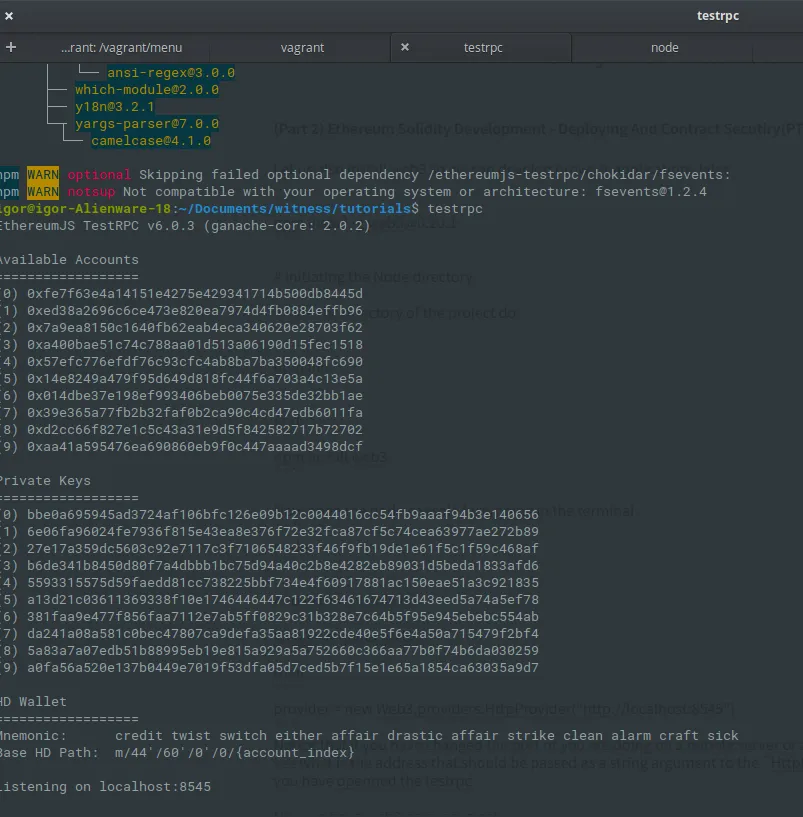Open a new terminal tab with plus icon

(11, 47)
